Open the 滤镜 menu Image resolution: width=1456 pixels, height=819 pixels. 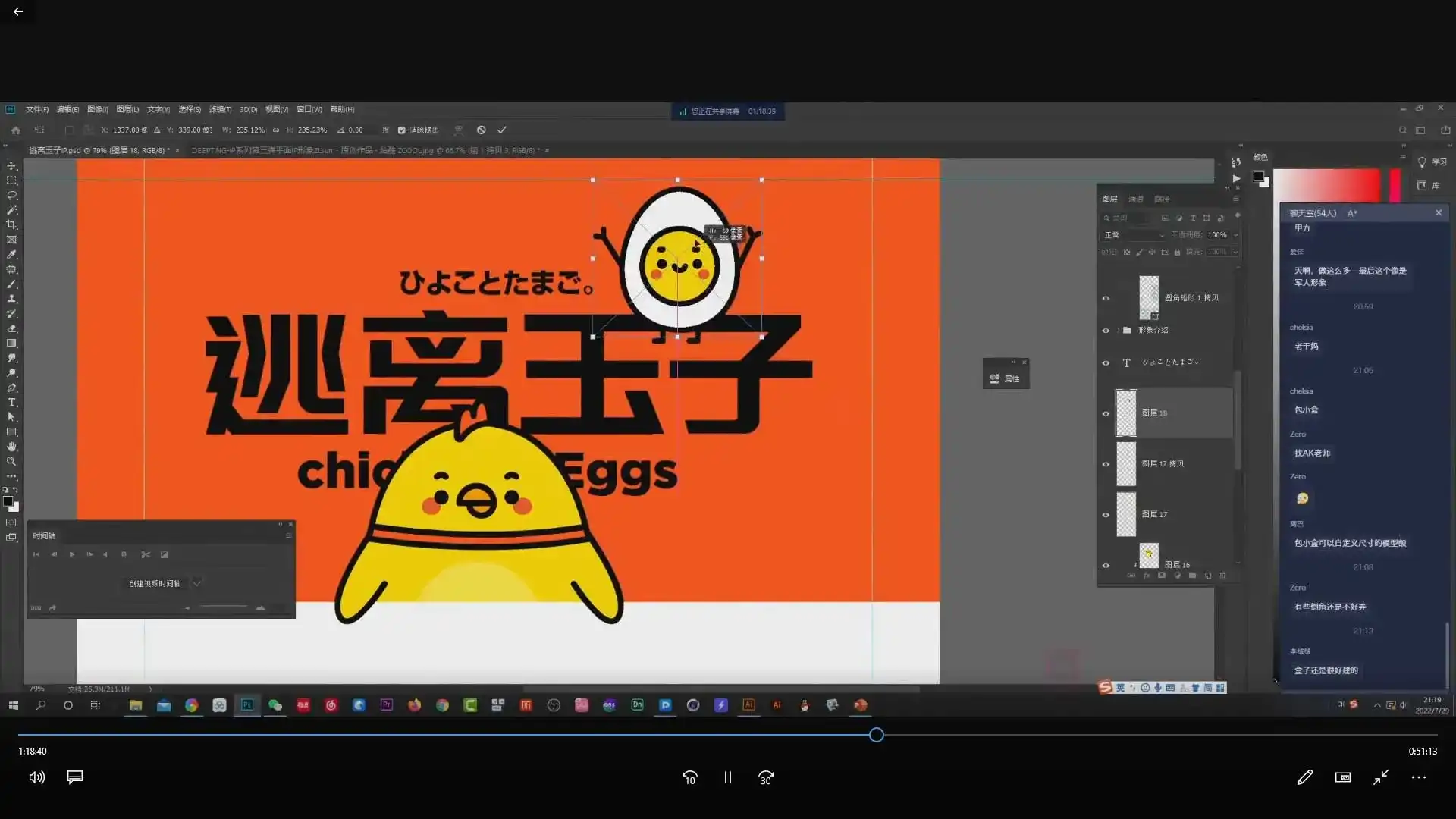pos(219,109)
